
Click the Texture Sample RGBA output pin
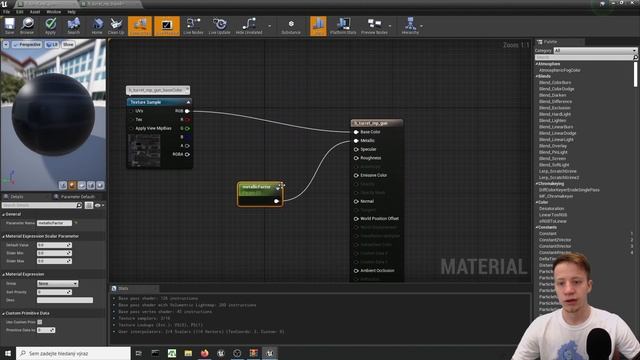187,154
